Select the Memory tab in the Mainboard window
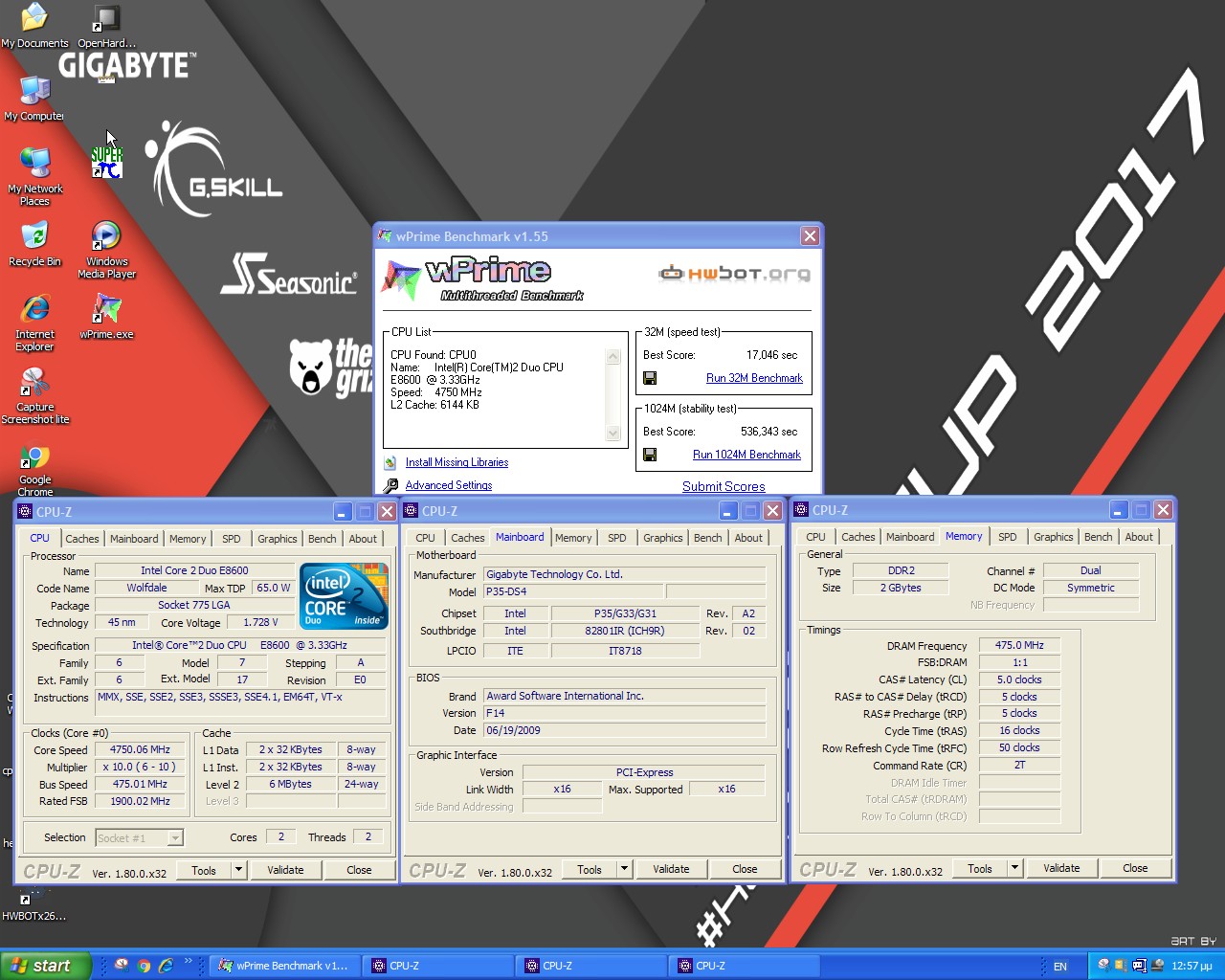 coord(573,538)
